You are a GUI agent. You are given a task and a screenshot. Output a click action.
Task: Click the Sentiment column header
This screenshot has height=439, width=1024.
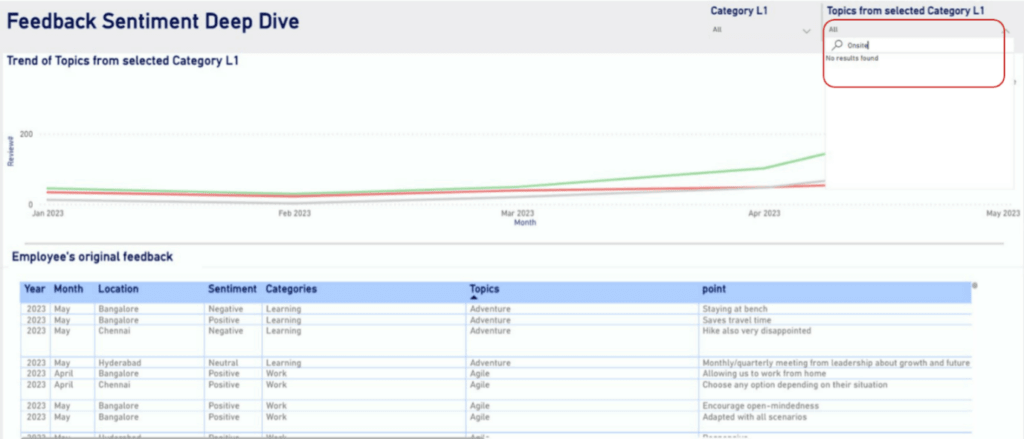tap(231, 289)
